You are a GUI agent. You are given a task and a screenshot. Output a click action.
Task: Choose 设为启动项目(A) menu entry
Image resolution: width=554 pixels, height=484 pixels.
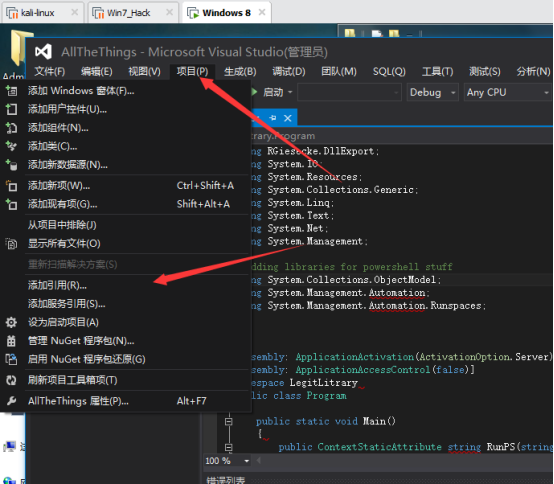pos(125,322)
